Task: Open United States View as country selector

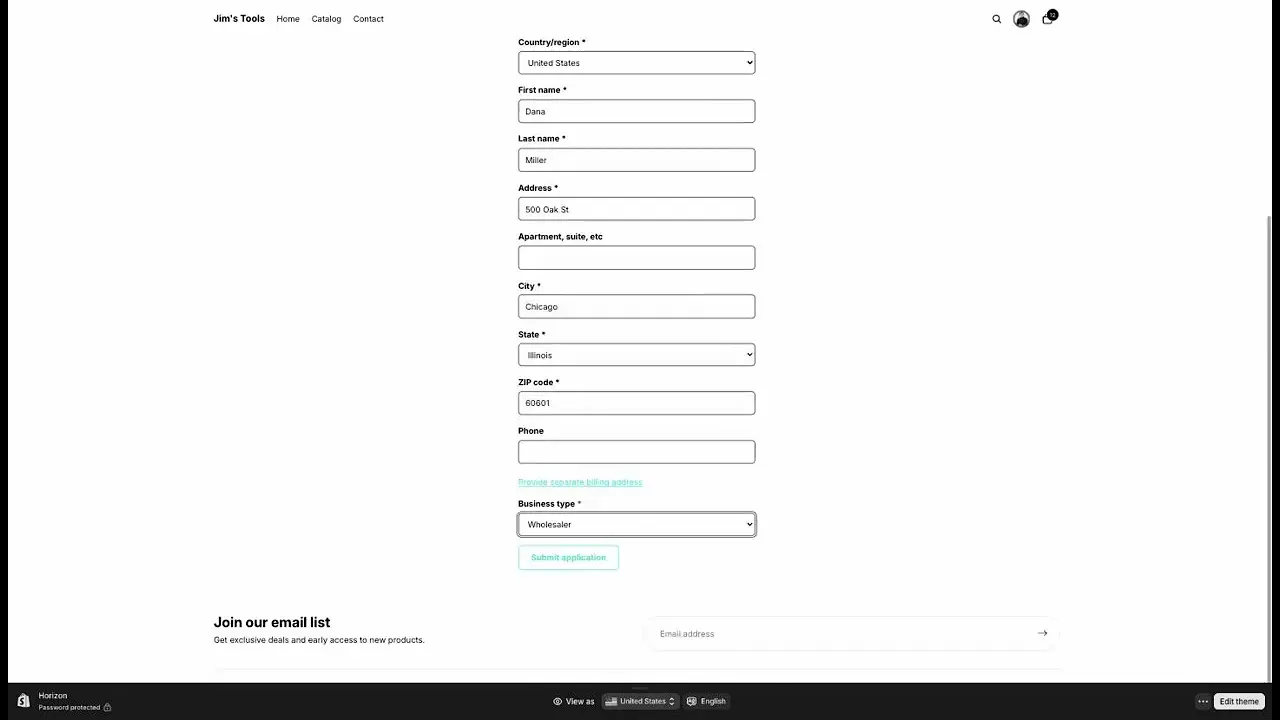Action: point(641,701)
